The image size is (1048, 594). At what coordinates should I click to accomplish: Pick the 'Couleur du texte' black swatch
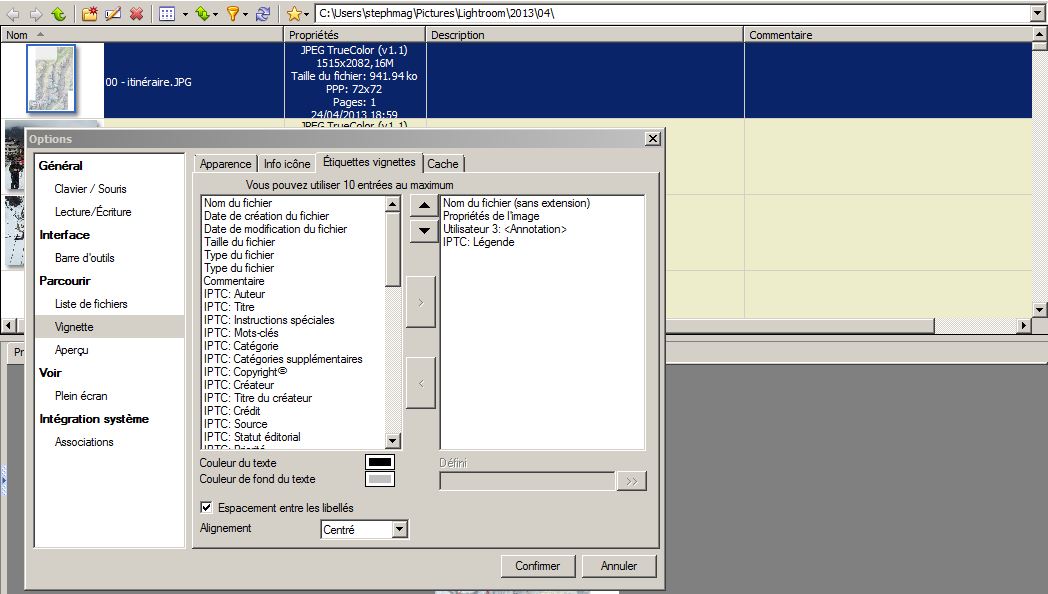[x=380, y=462]
